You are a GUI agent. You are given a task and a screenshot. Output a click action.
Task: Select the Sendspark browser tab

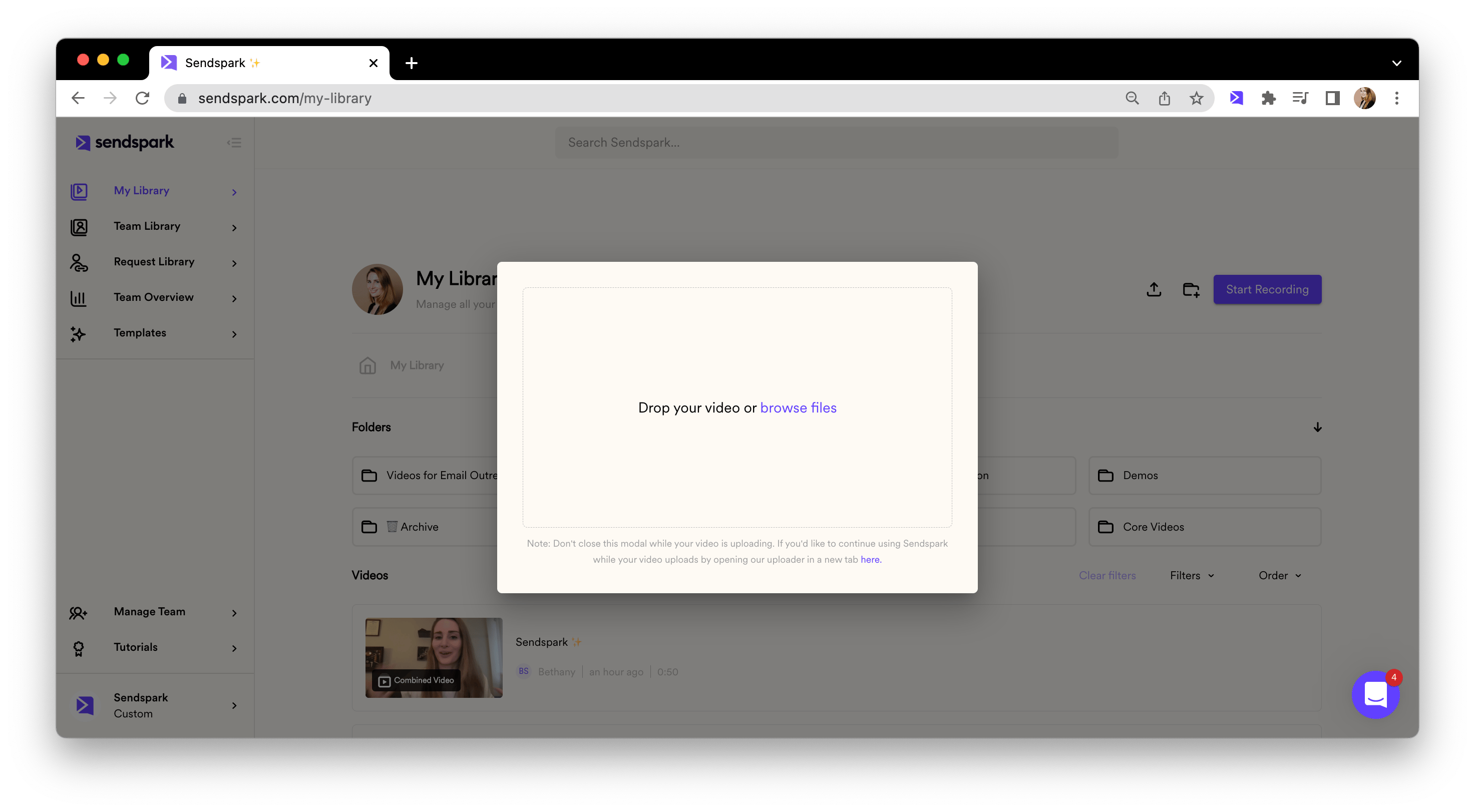pos(269,63)
